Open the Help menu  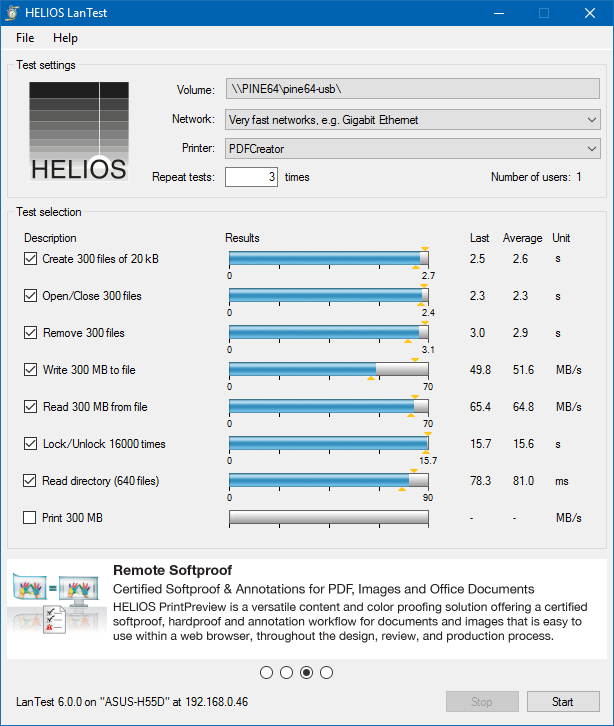click(65, 38)
